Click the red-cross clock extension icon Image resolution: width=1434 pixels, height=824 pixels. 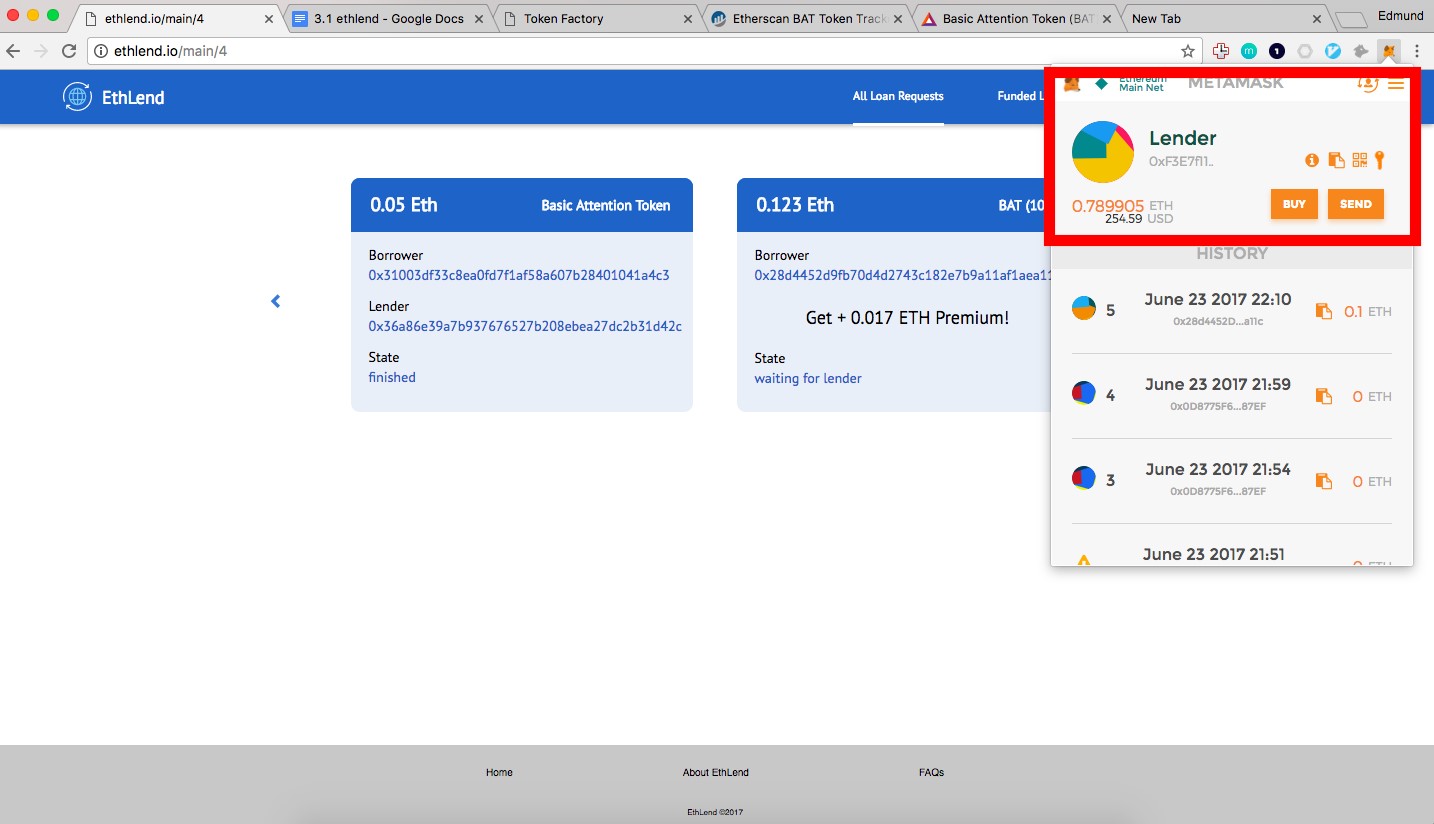[x=1221, y=51]
